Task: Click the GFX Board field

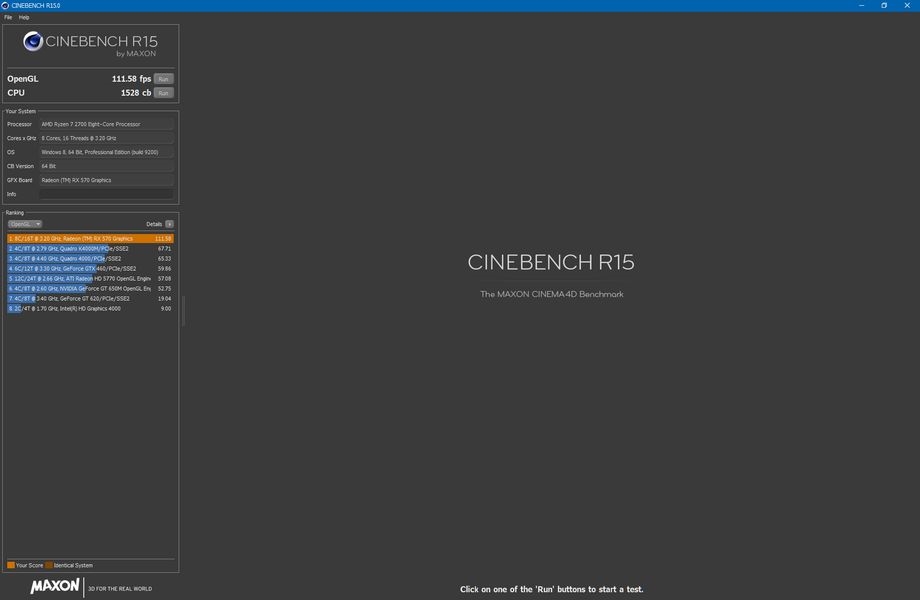Action: coord(106,180)
